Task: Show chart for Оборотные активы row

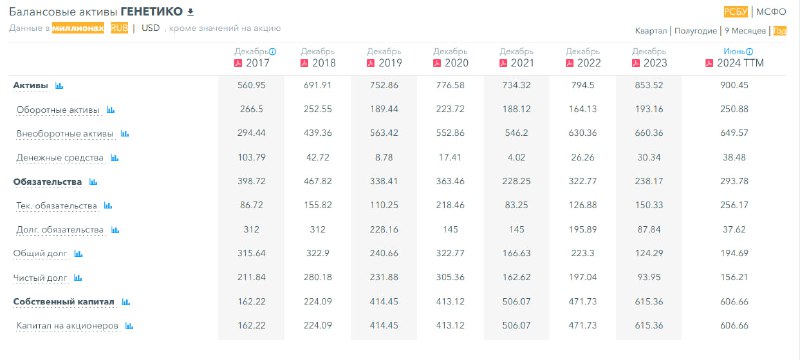Action: pyautogui.click(x=111, y=110)
